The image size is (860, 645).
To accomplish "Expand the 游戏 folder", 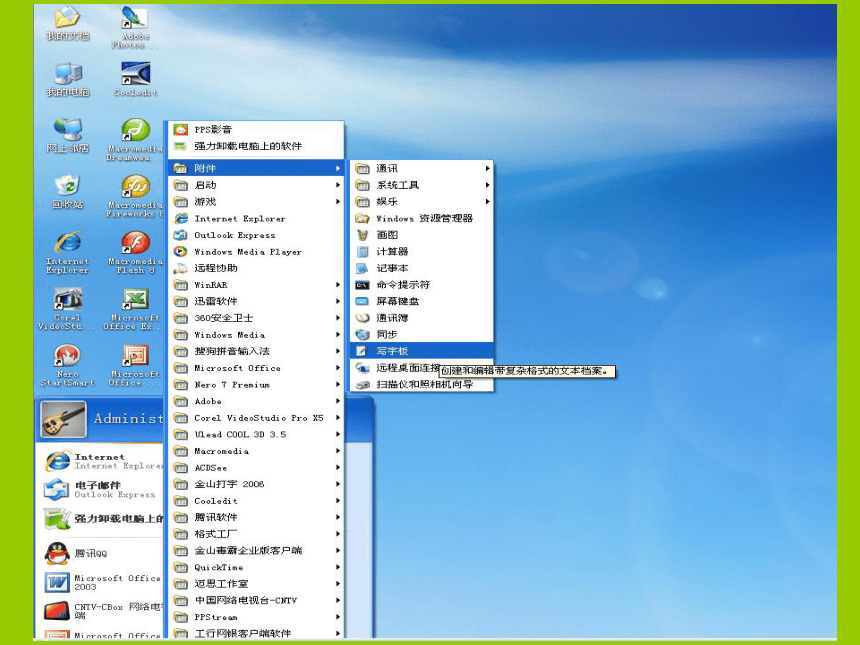I will click(x=256, y=202).
